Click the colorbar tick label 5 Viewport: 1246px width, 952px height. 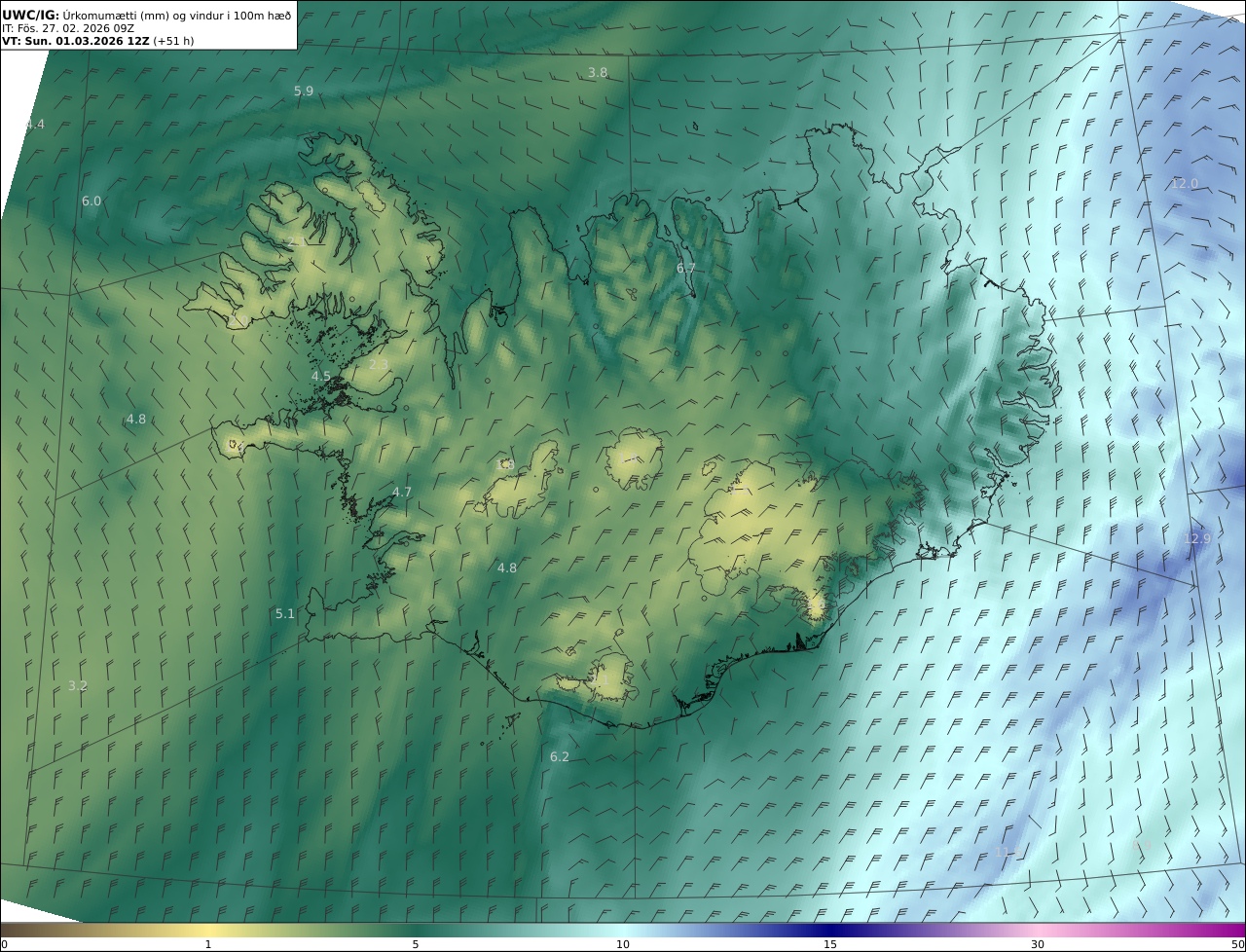coord(416,944)
